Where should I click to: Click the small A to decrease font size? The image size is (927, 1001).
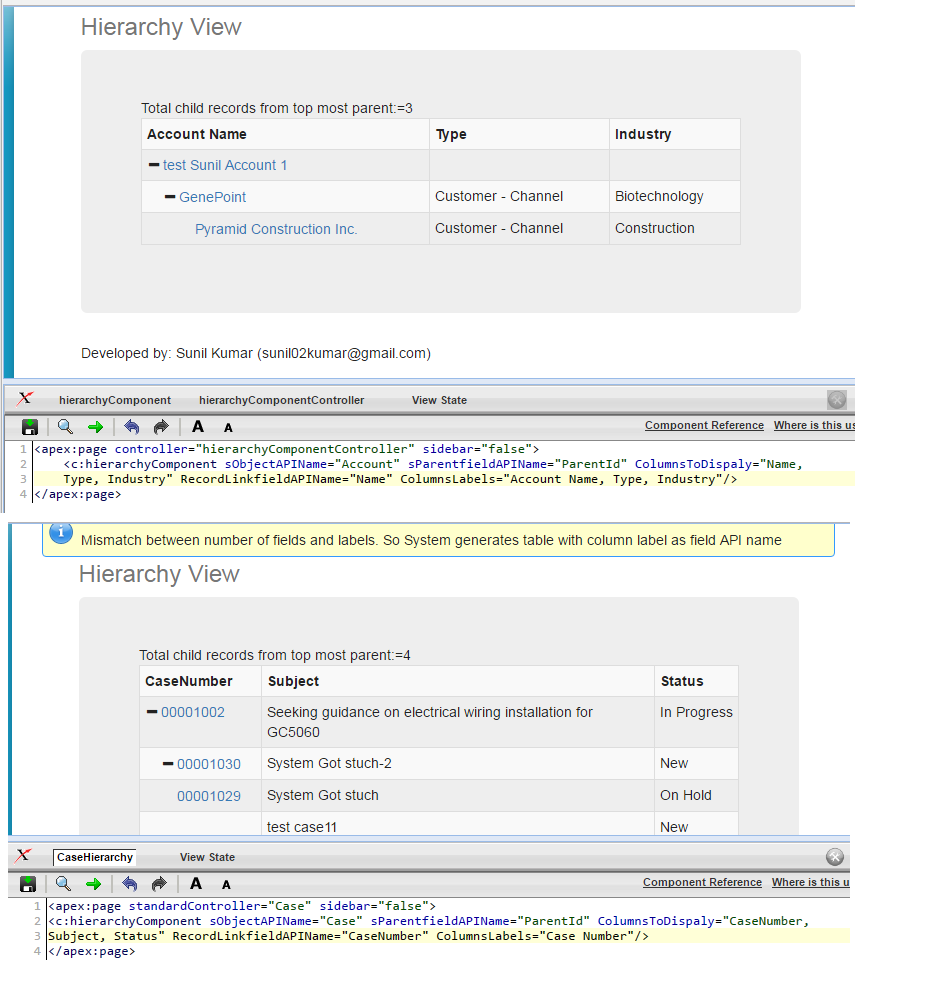pyautogui.click(x=228, y=426)
